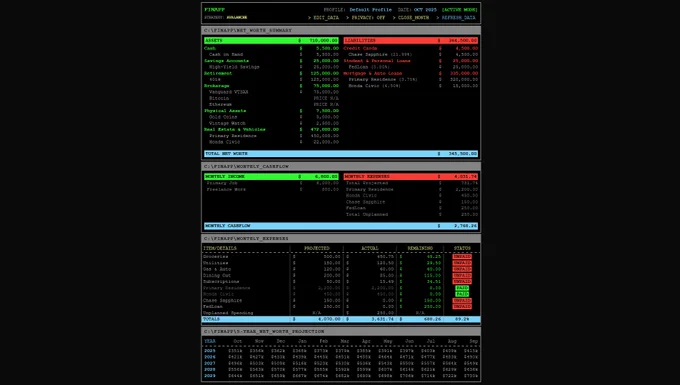The image size is (680, 385).
Task: Select the Brokerage category row
Action: (x=271, y=86)
